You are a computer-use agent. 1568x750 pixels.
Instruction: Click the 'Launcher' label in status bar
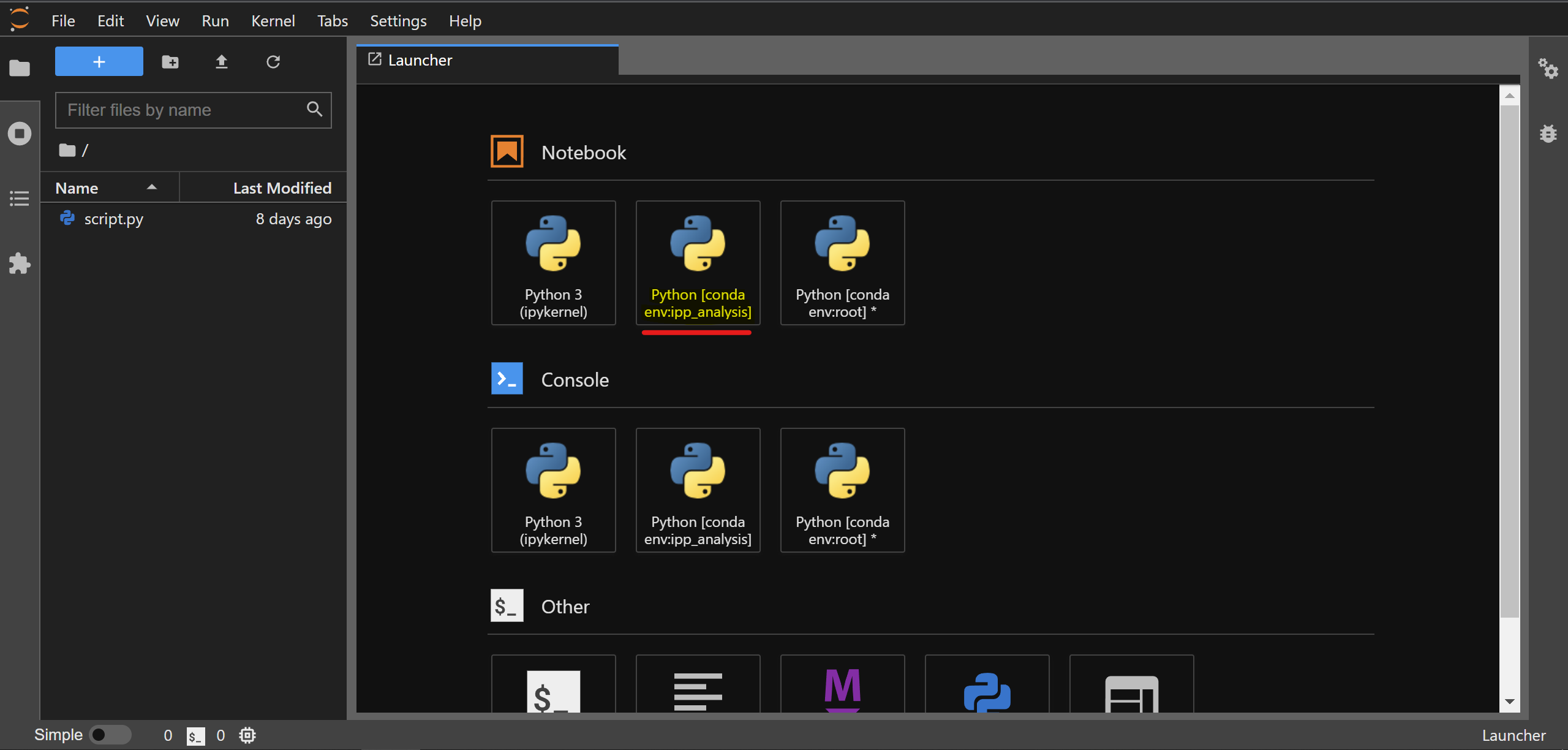coord(1513,735)
